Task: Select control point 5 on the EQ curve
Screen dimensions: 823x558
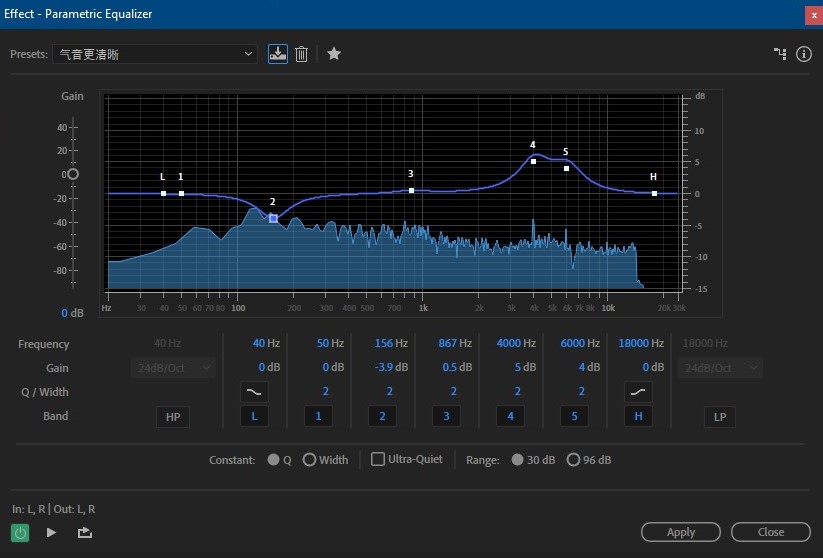Action: [x=566, y=169]
